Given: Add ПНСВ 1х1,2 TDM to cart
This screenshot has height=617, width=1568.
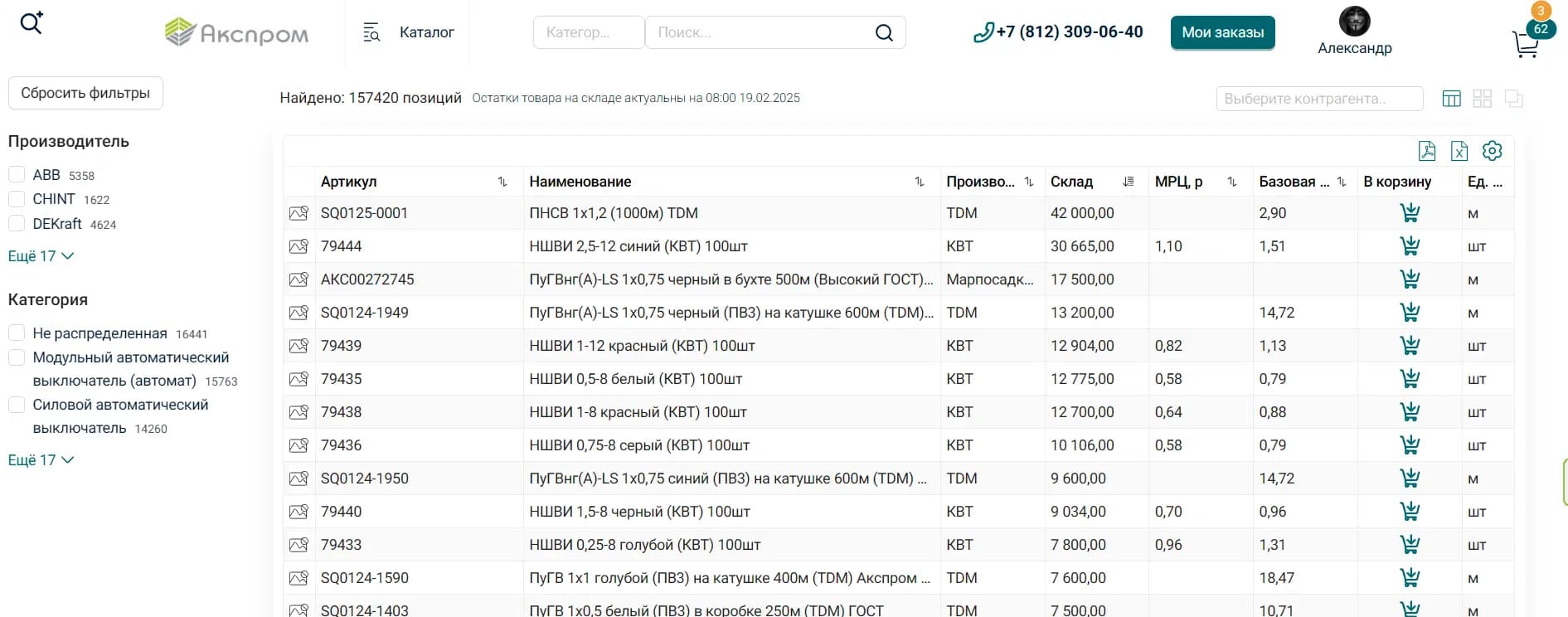Looking at the screenshot, I should 1409,213.
